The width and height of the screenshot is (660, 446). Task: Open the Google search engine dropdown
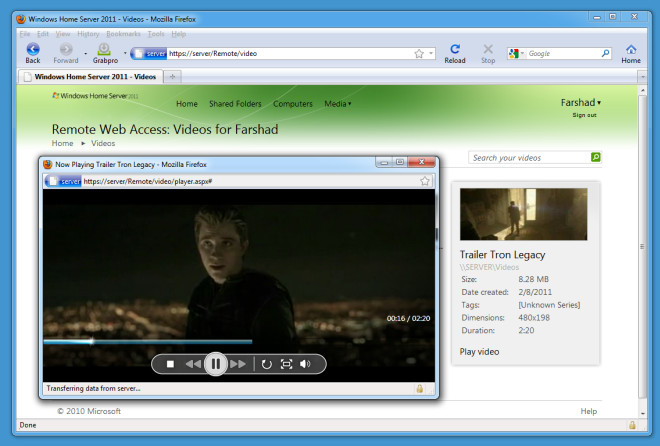point(516,53)
